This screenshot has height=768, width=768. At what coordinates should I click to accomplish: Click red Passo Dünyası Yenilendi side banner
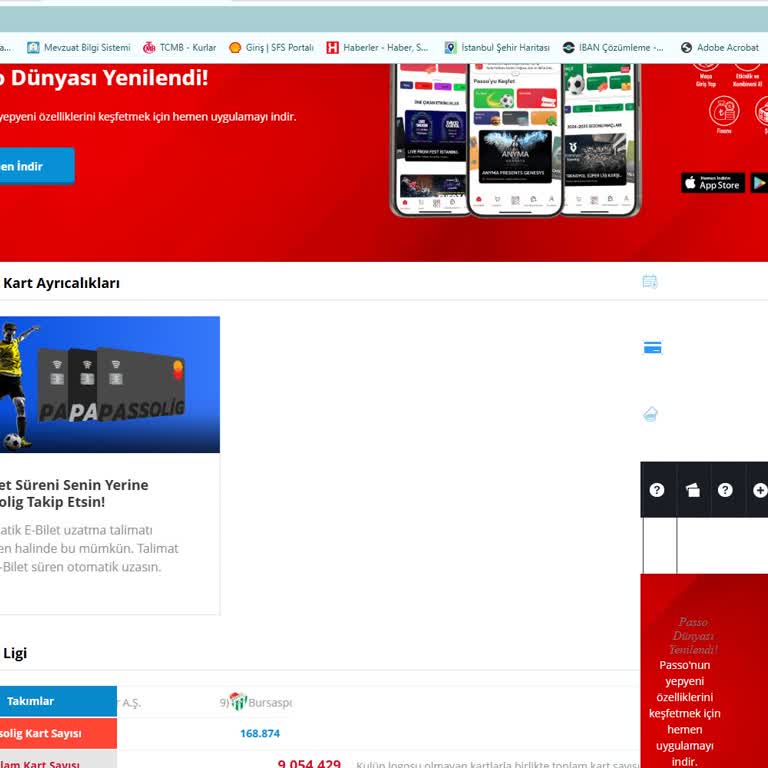(704, 671)
